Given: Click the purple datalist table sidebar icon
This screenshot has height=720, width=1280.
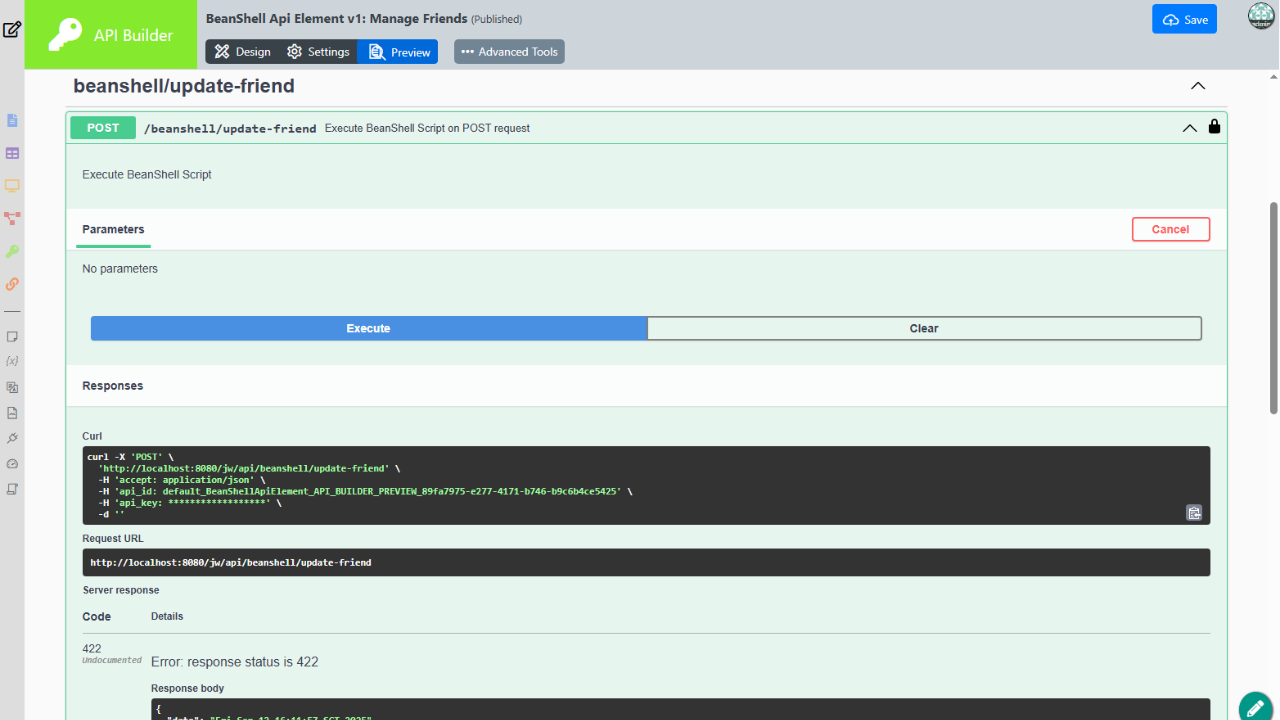Looking at the screenshot, I should click(x=12, y=153).
